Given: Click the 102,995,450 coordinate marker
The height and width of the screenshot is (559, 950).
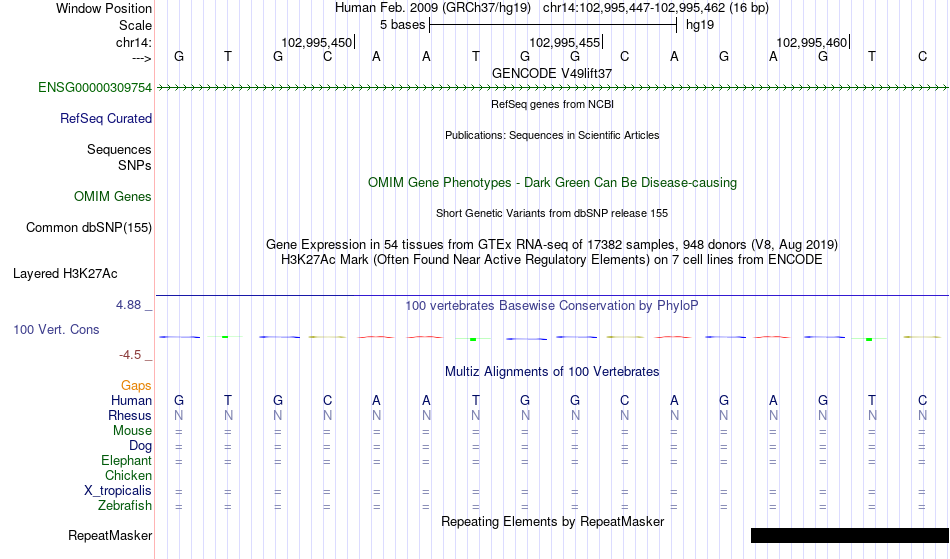Looking at the screenshot, I should point(317,42).
